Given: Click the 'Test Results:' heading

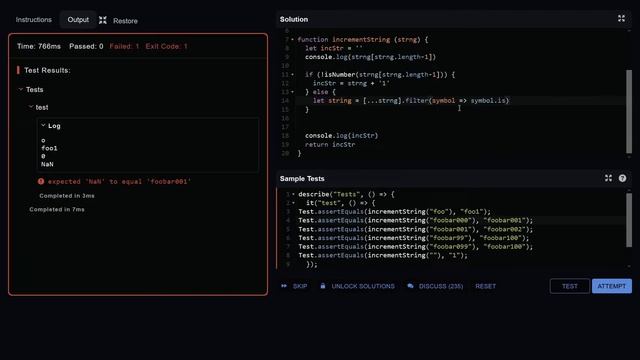Looking at the screenshot, I should (x=47, y=70).
